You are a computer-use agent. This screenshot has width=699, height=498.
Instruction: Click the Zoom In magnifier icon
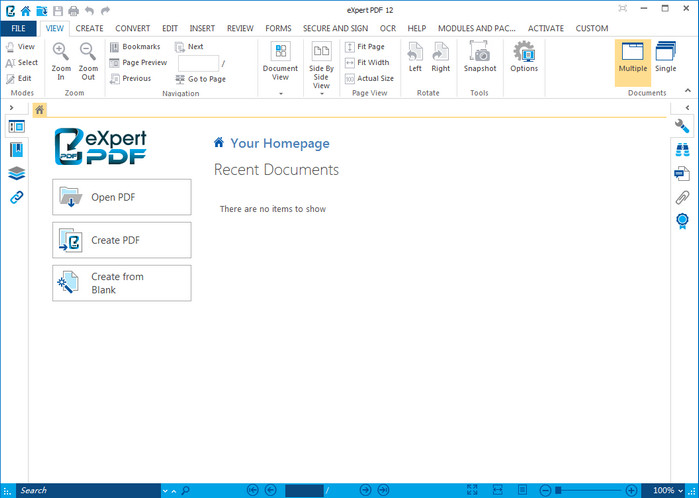60,52
